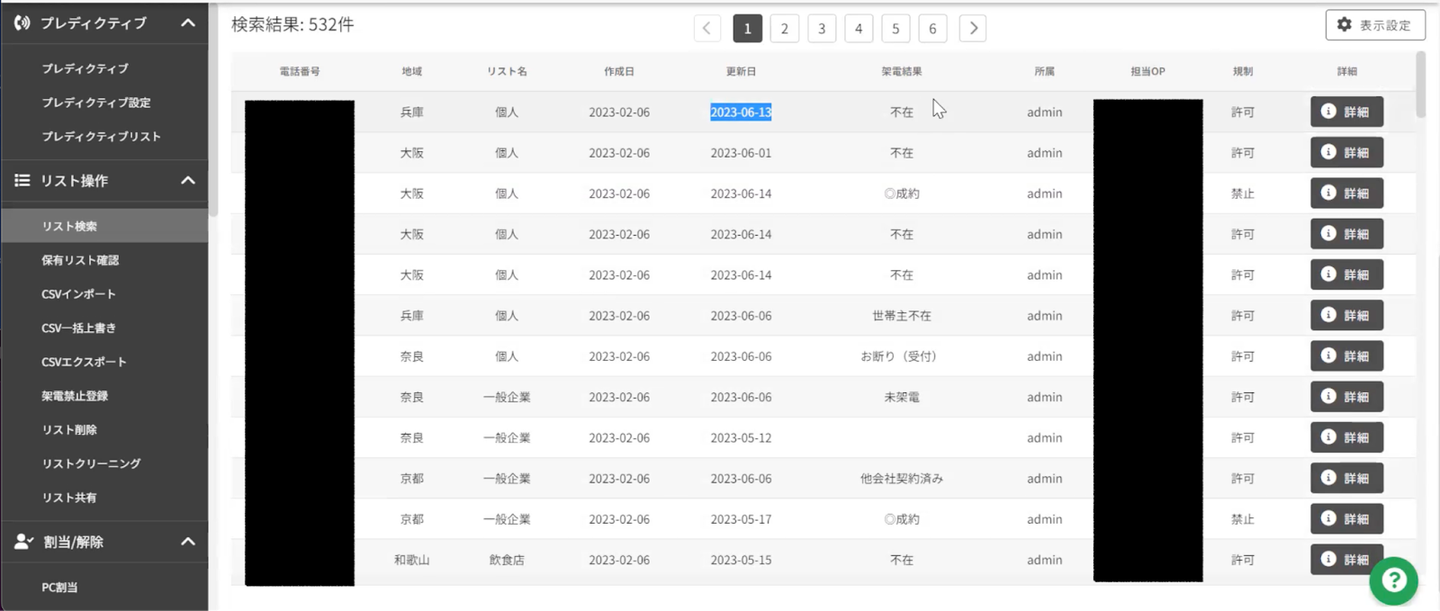Collapse the 割当/解除 section chevron
1440x611 pixels.
tap(187, 541)
